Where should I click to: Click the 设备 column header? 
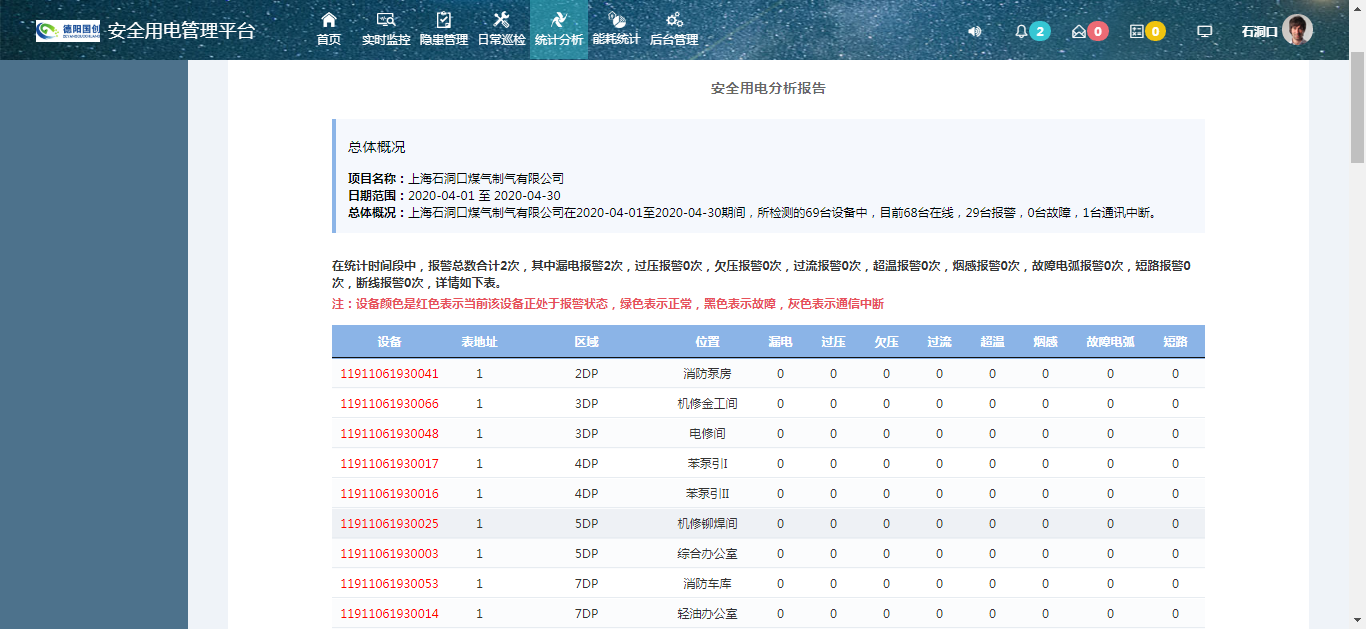[x=389, y=342]
